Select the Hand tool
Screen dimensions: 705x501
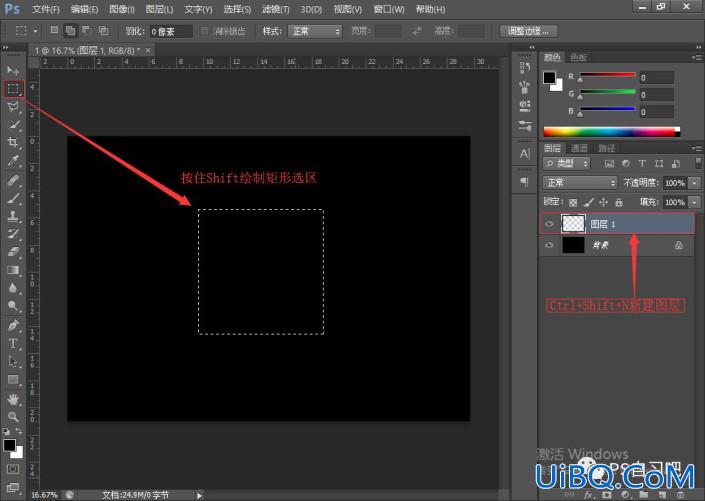point(13,399)
